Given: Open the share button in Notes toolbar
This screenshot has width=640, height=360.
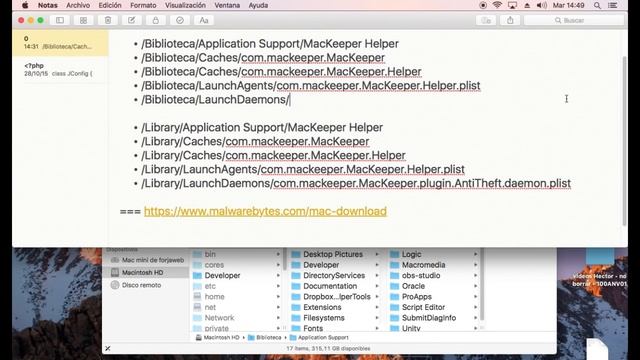Looking at the screenshot, I should click(x=510, y=20).
